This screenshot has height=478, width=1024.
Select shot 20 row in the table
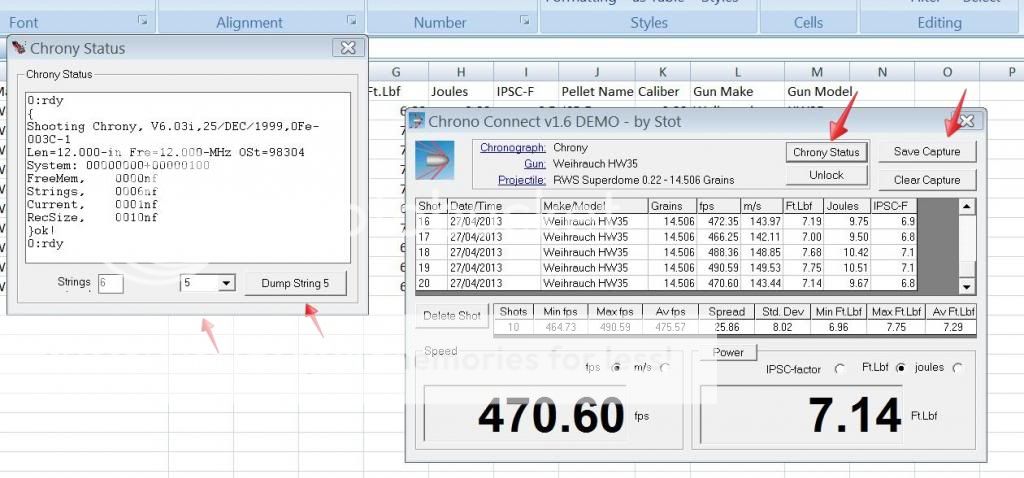667,283
